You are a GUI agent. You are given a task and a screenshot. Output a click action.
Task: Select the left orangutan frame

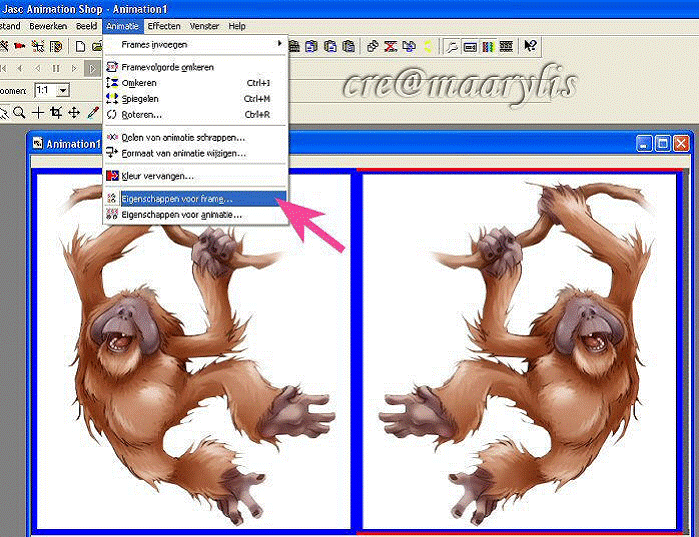coord(193,352)
